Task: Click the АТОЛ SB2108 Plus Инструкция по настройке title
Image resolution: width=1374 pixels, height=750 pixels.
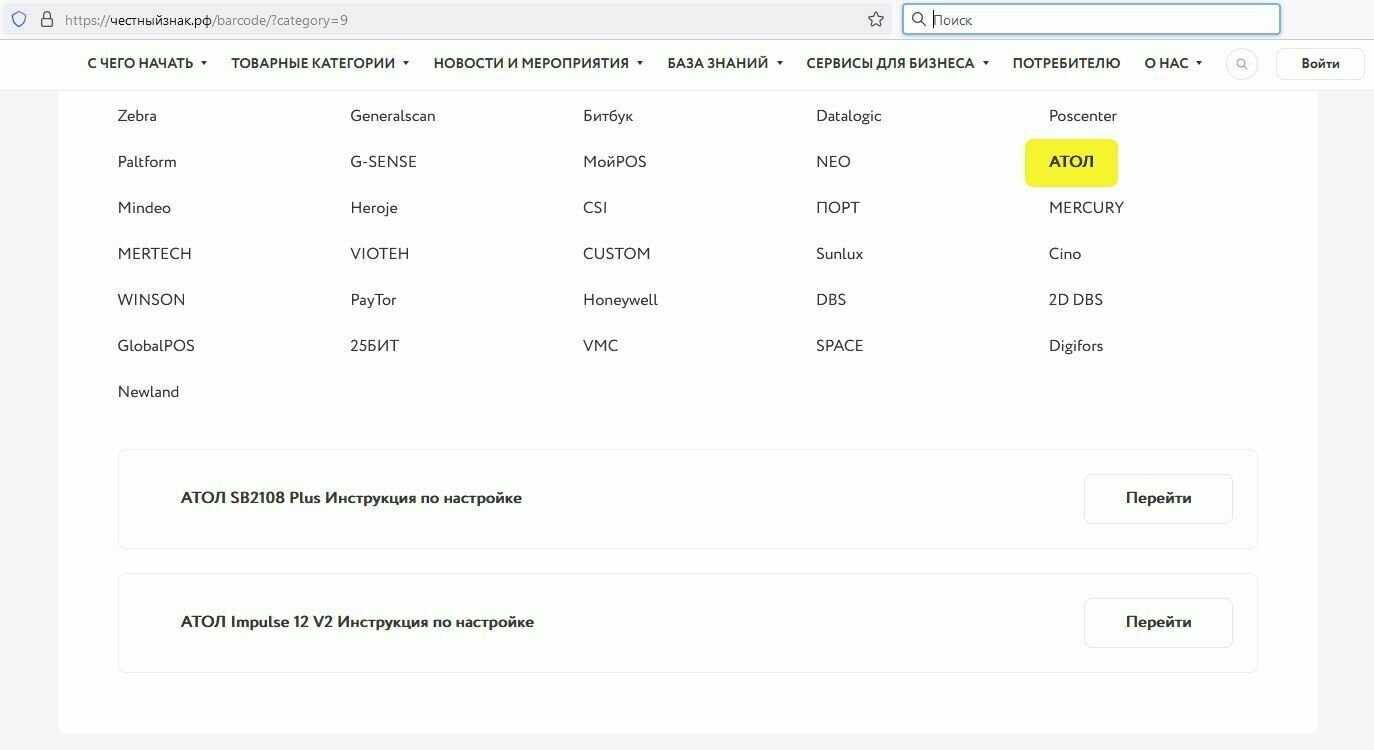Action: click(351, 498)
